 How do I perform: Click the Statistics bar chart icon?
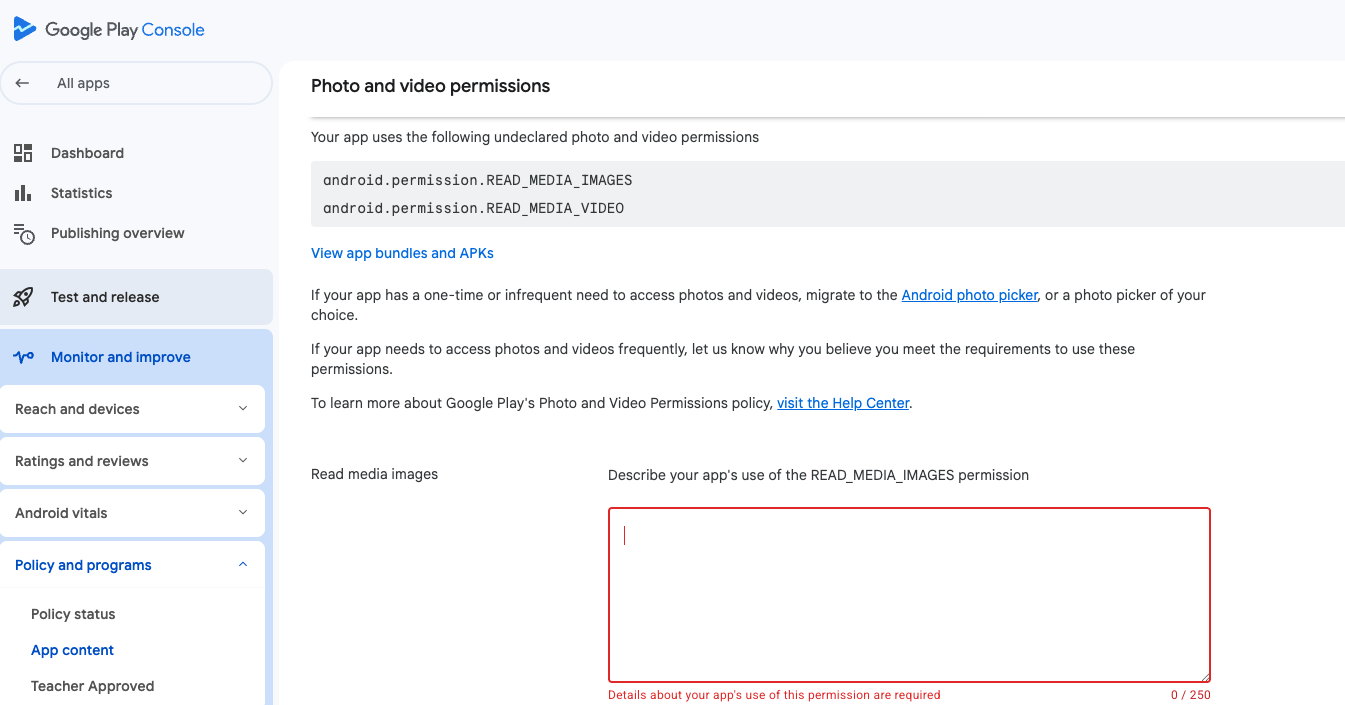[x=23, y=193]
